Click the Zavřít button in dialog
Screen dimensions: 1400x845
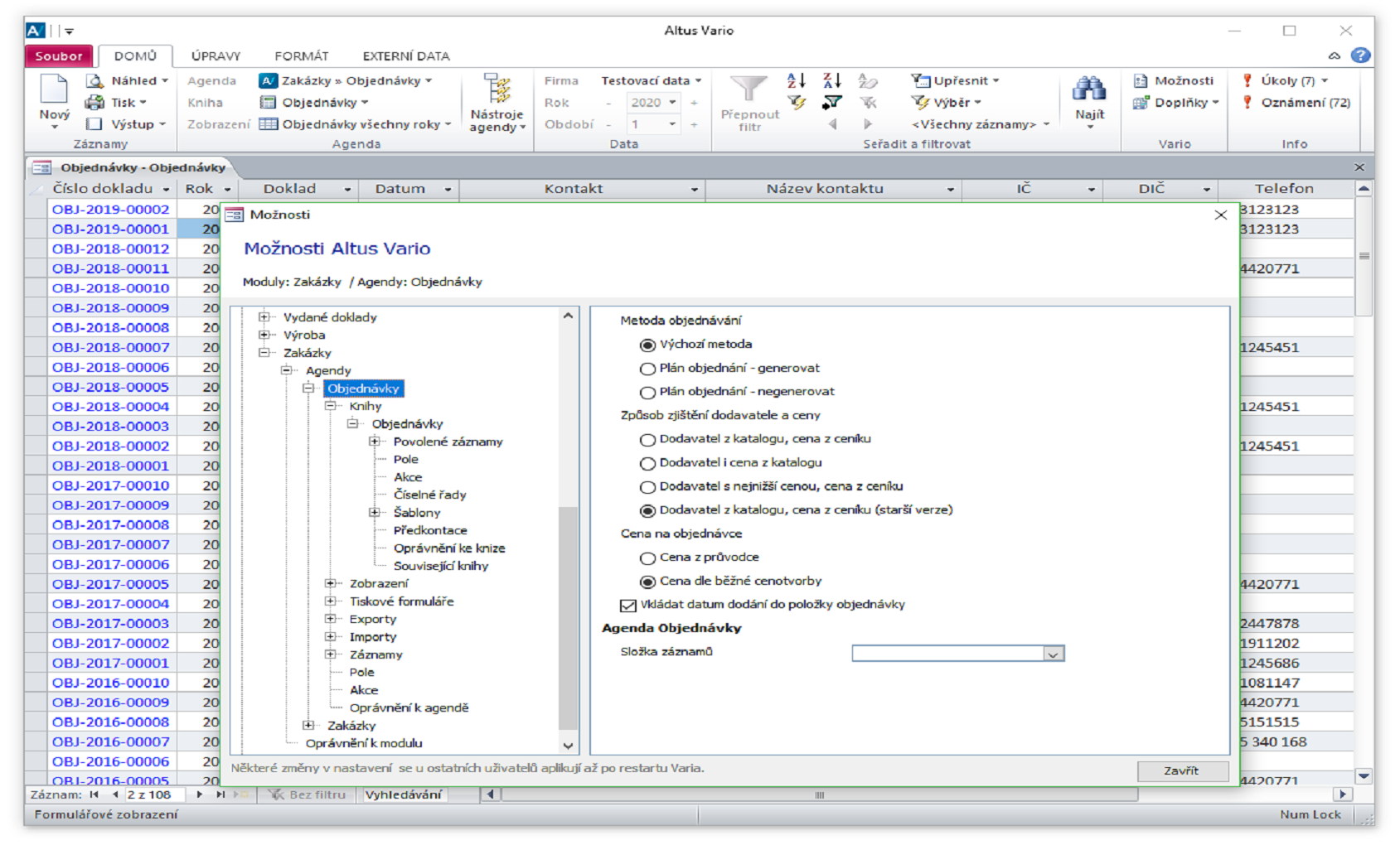[1181, 770]
